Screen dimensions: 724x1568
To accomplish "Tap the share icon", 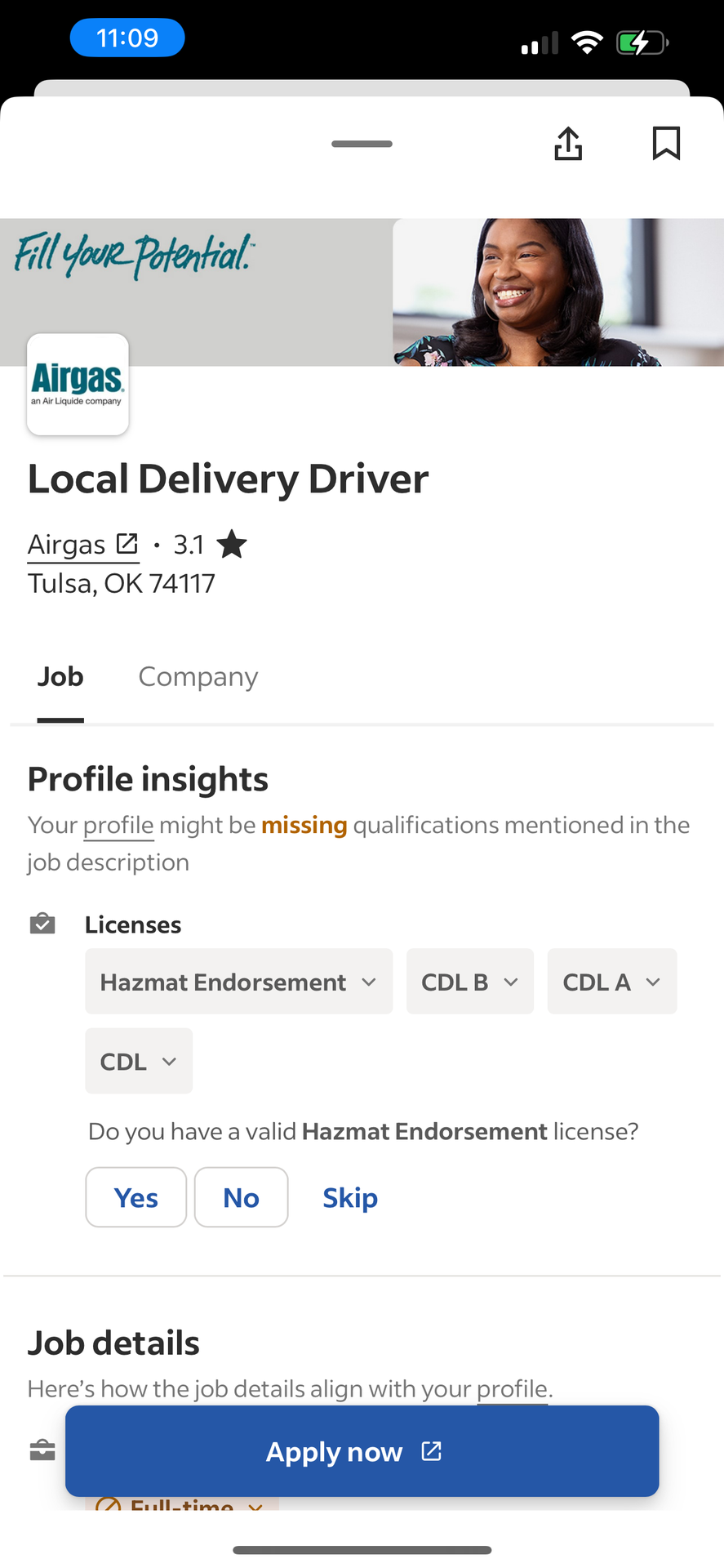I will (x=568, y=144).
